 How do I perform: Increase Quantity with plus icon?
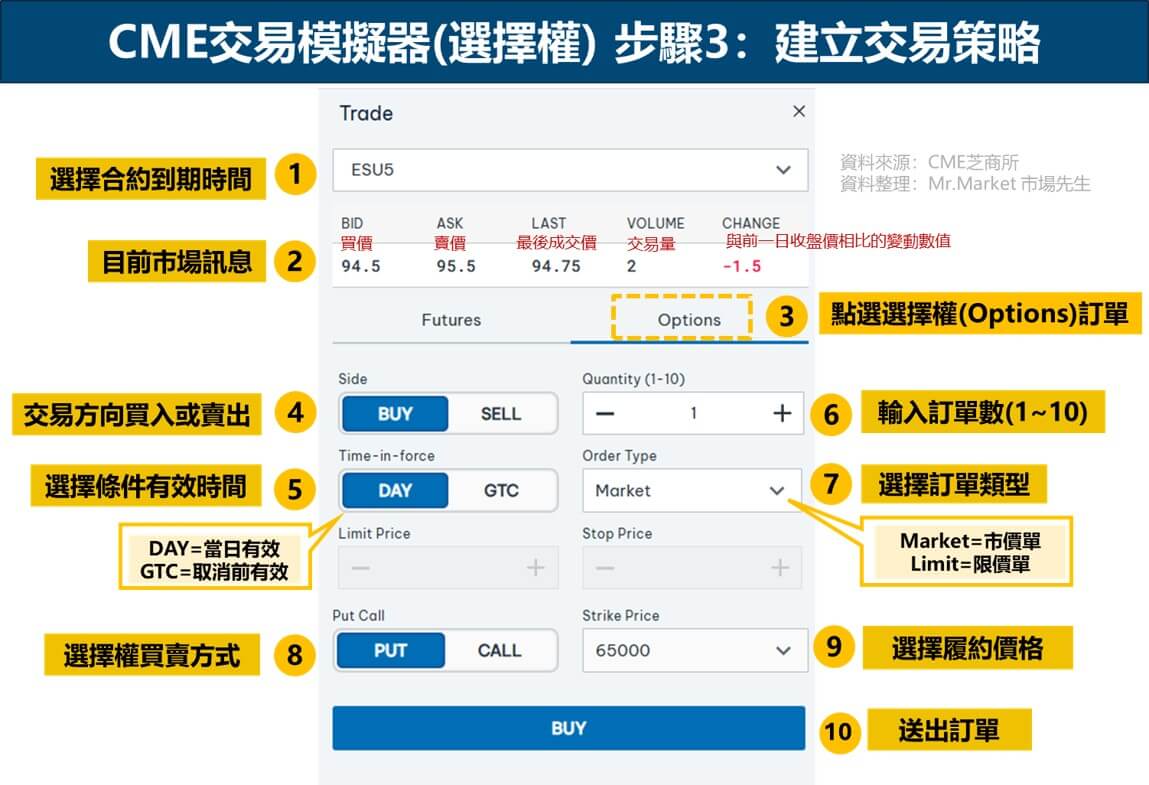point(782,413)
